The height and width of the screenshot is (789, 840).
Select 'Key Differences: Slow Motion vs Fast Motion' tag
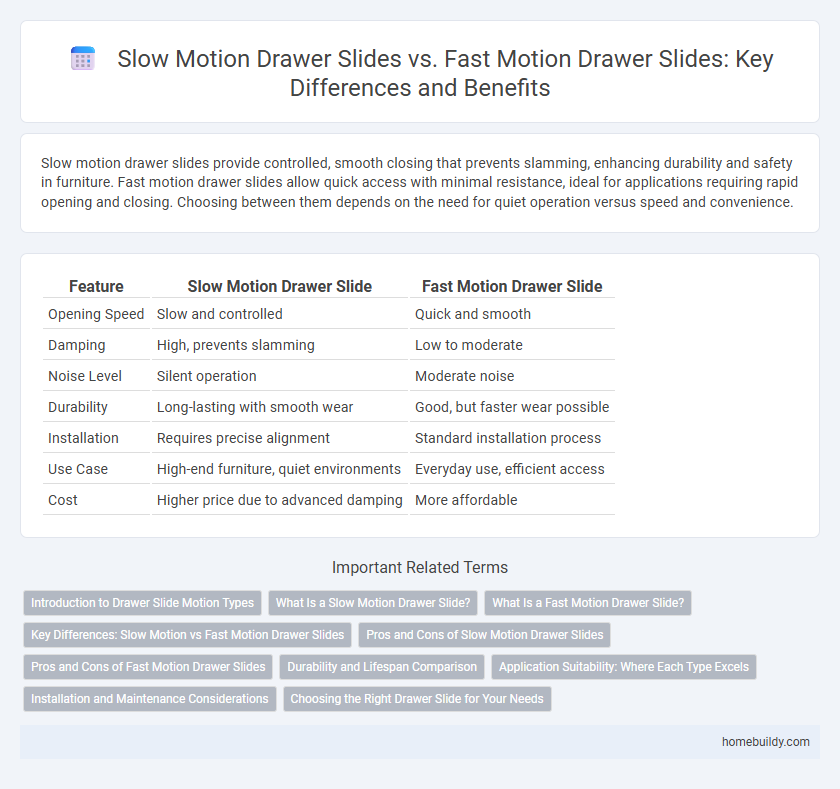click(x=188, y=635)
